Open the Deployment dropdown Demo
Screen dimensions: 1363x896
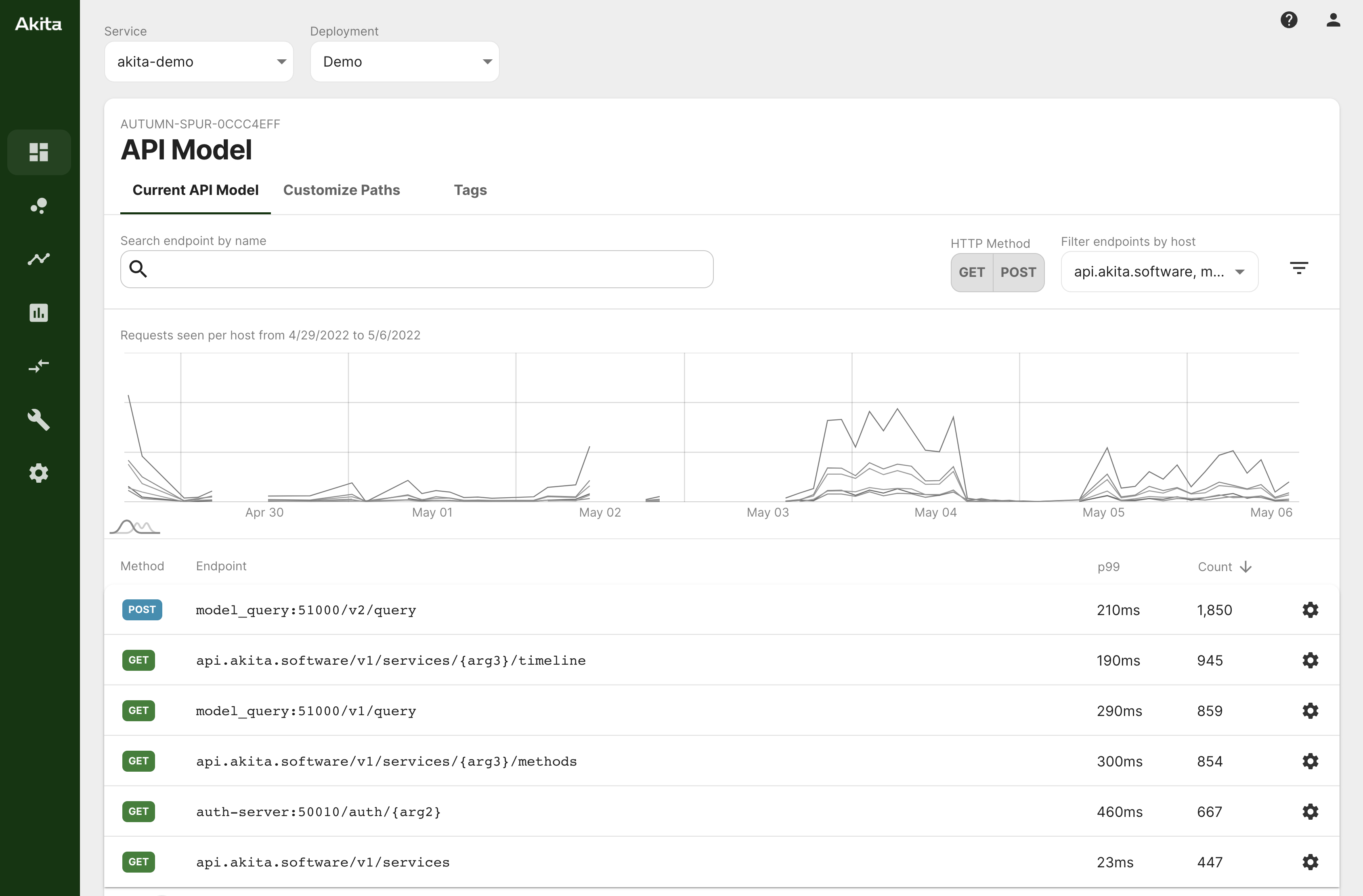[404, 61]
